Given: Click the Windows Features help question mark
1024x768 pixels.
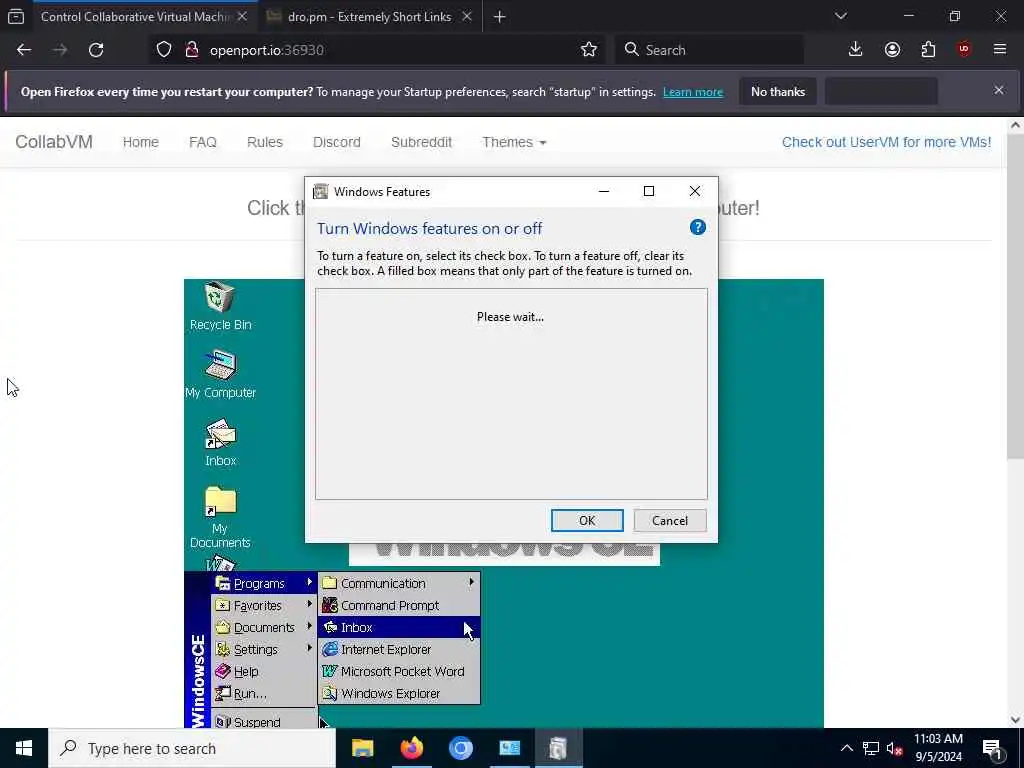Looking at the screenshot, I should 697,227.
